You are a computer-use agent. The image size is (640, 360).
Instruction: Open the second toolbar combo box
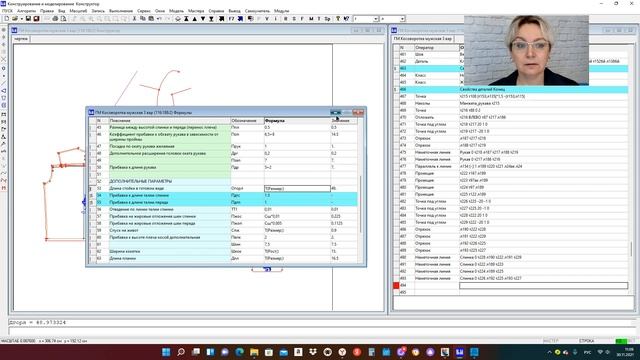point(402,19)
